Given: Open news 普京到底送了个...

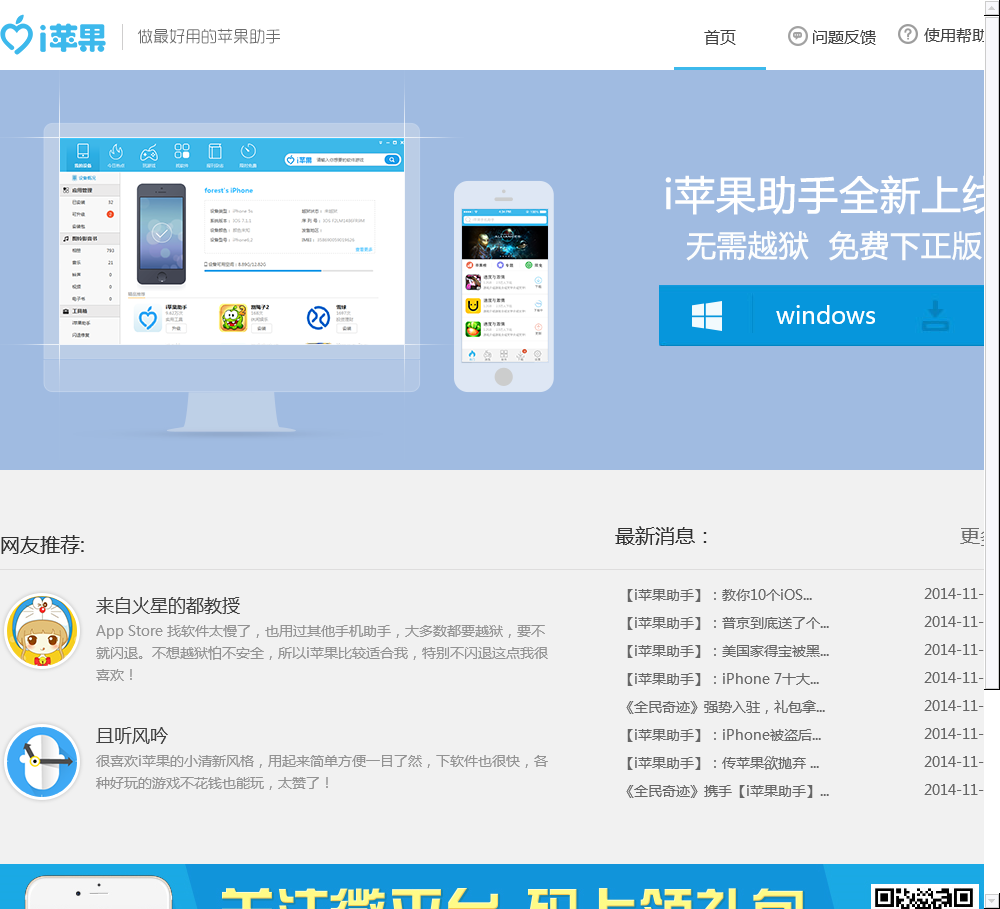Looking at the screenshot, I should (727, 623).
